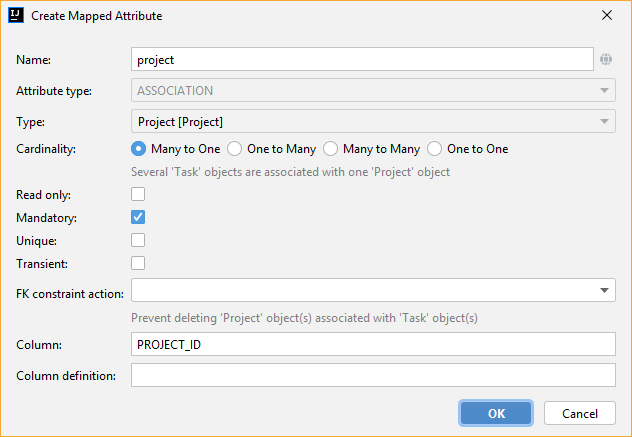632x437 pixels.
Task: Click the OK button
Action: [x=496, y=413]
